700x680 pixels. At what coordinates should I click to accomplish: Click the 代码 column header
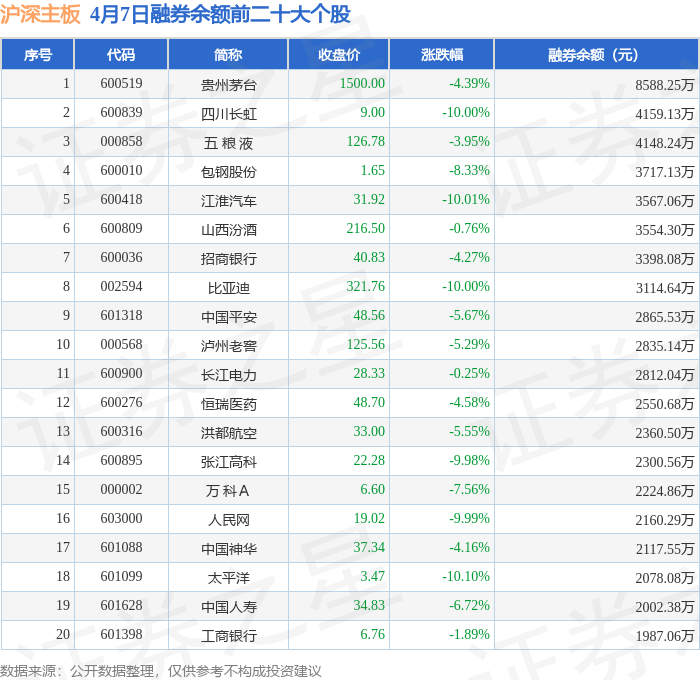coord(121,54)
